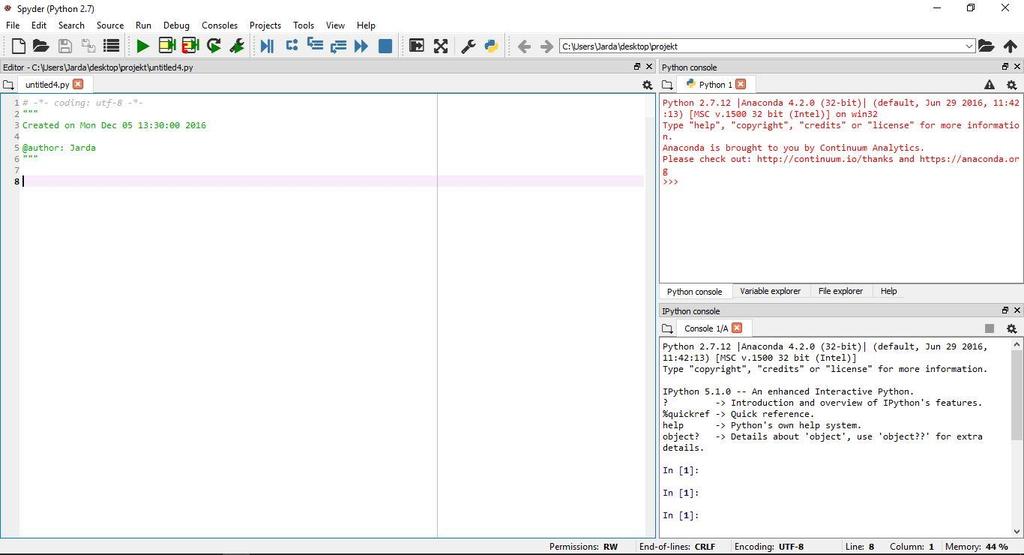Open the Tools menu

tap(304, 25)
